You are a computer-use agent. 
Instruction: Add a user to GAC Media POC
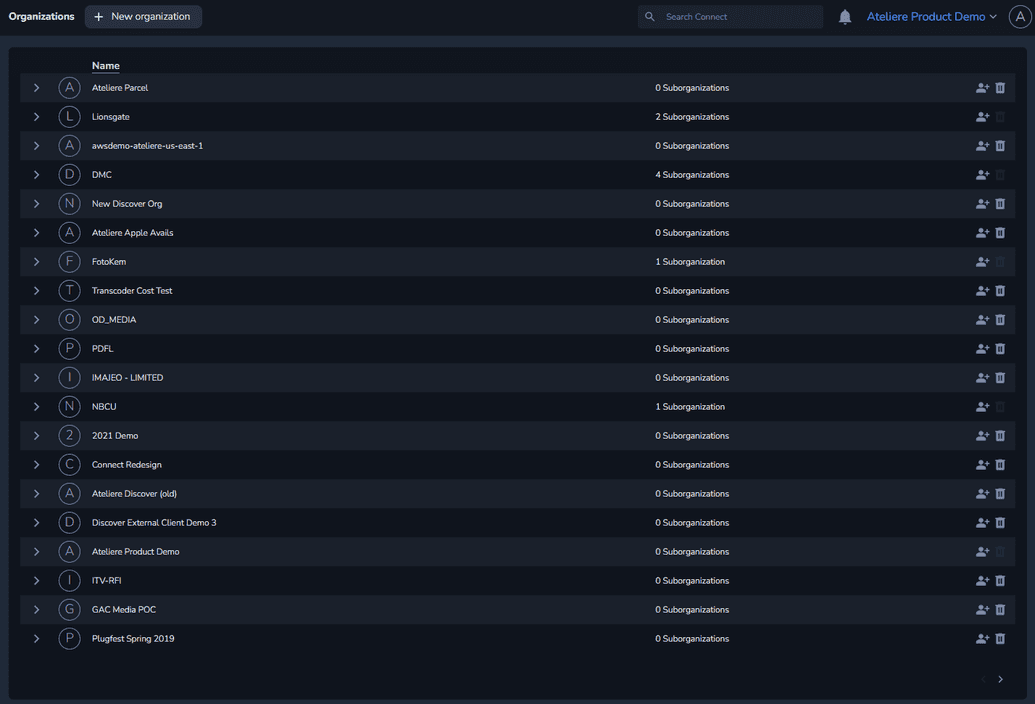tap(982, 610)
